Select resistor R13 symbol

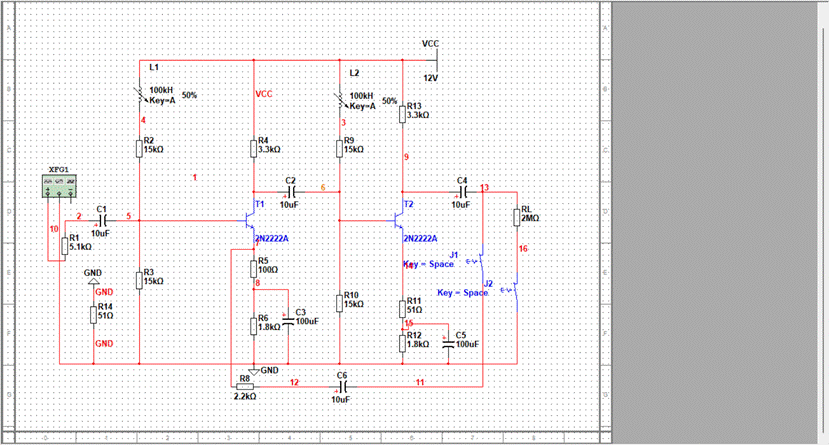403,114
